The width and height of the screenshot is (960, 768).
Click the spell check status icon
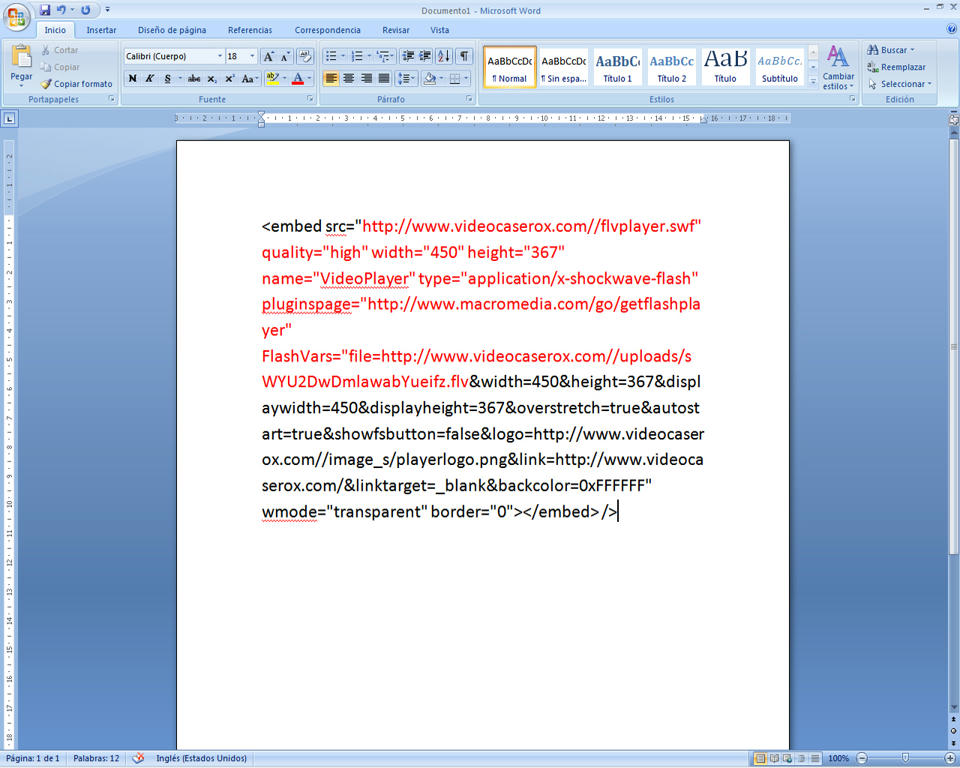tap(138, 758)
